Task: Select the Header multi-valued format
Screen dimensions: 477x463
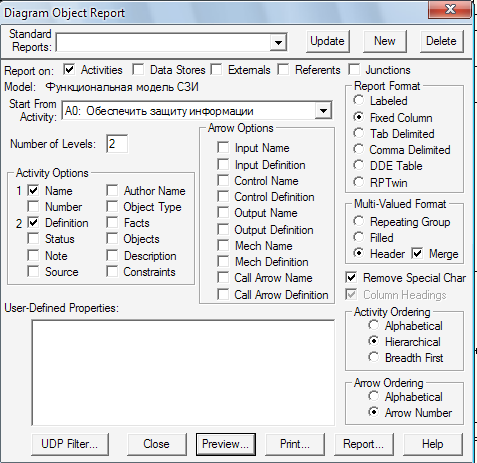Action: [359, 254]
